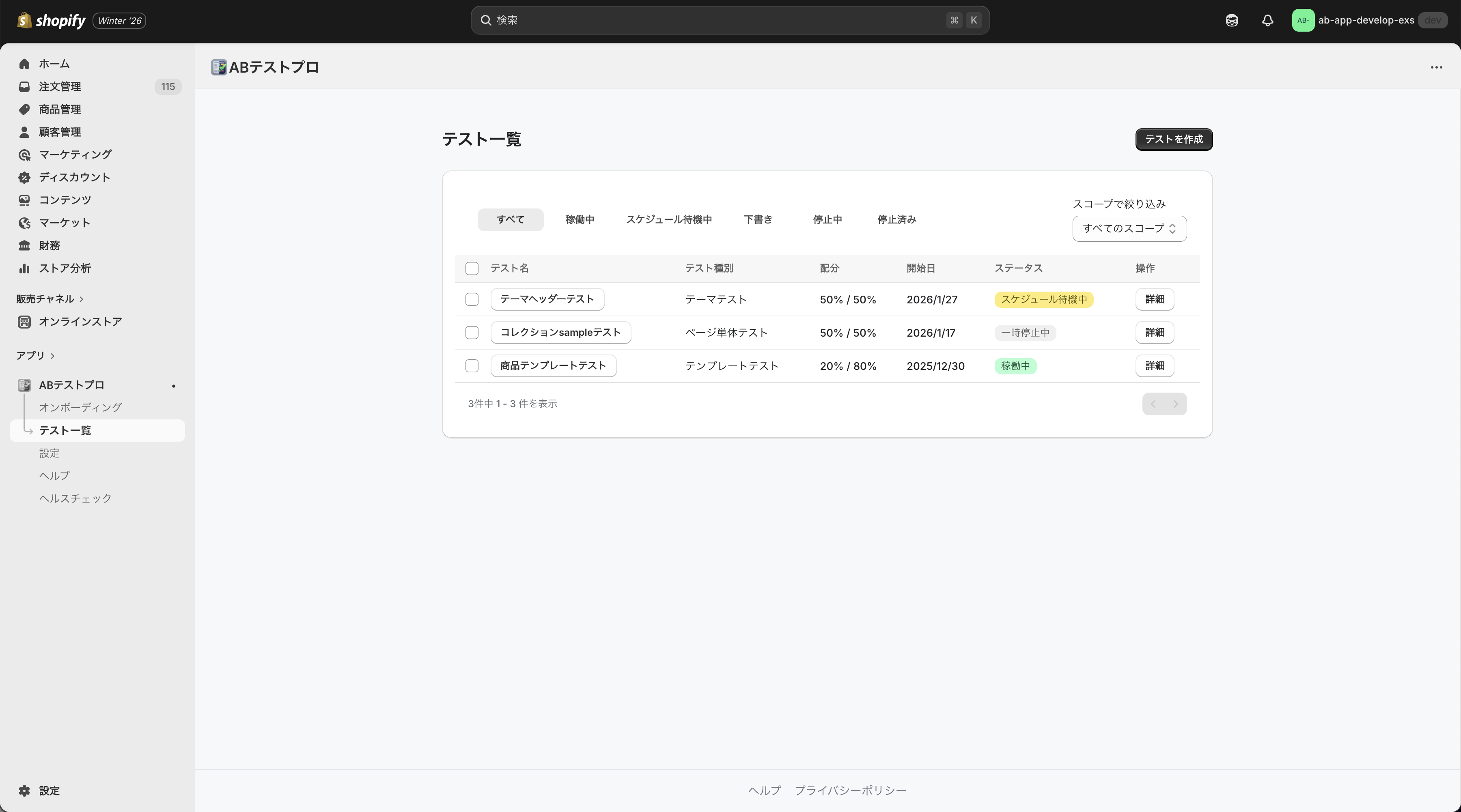Open the notifications bell icon
1461x812 pixels.
point(1267,20)
